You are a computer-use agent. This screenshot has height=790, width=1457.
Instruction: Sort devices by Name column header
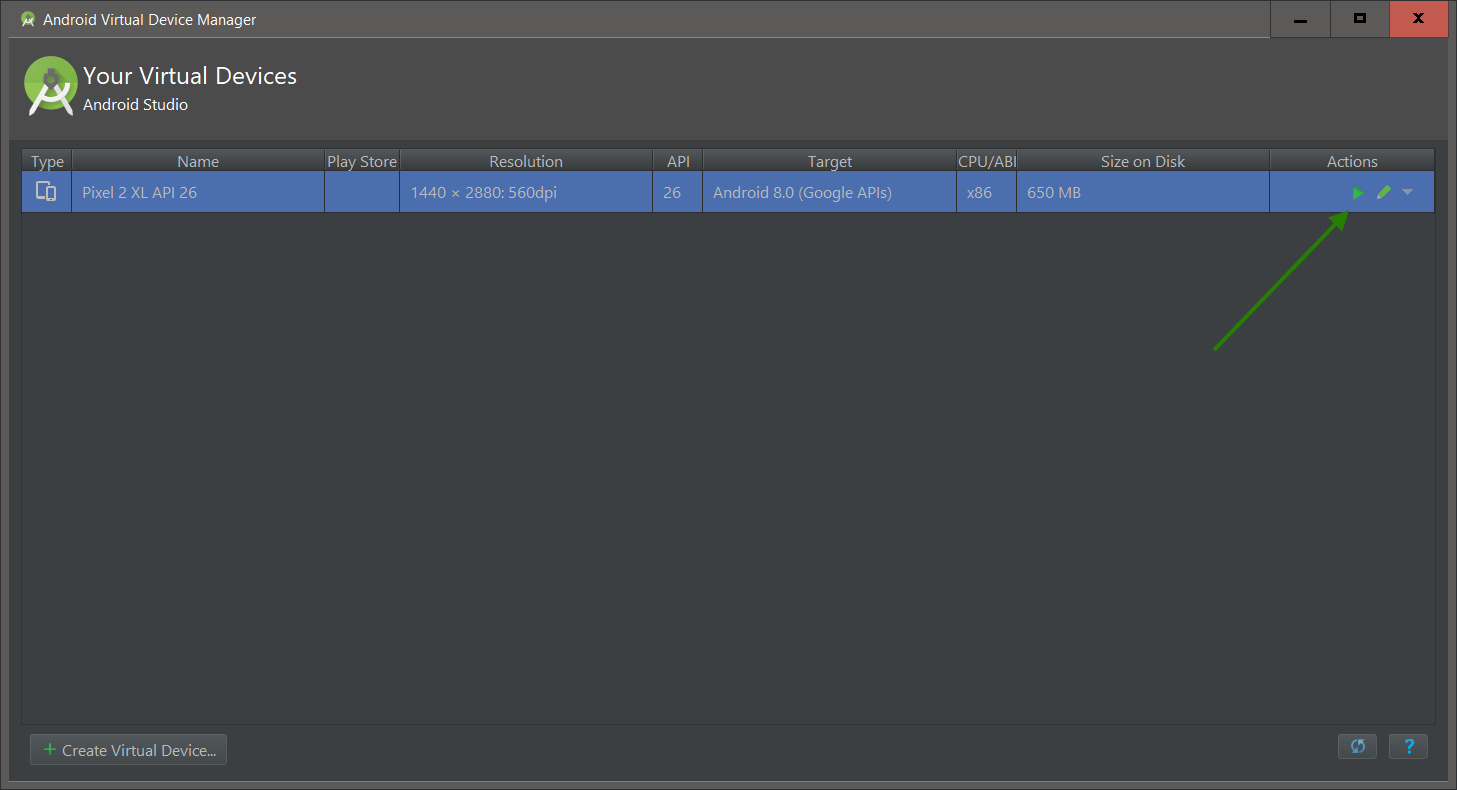[198, 161]
